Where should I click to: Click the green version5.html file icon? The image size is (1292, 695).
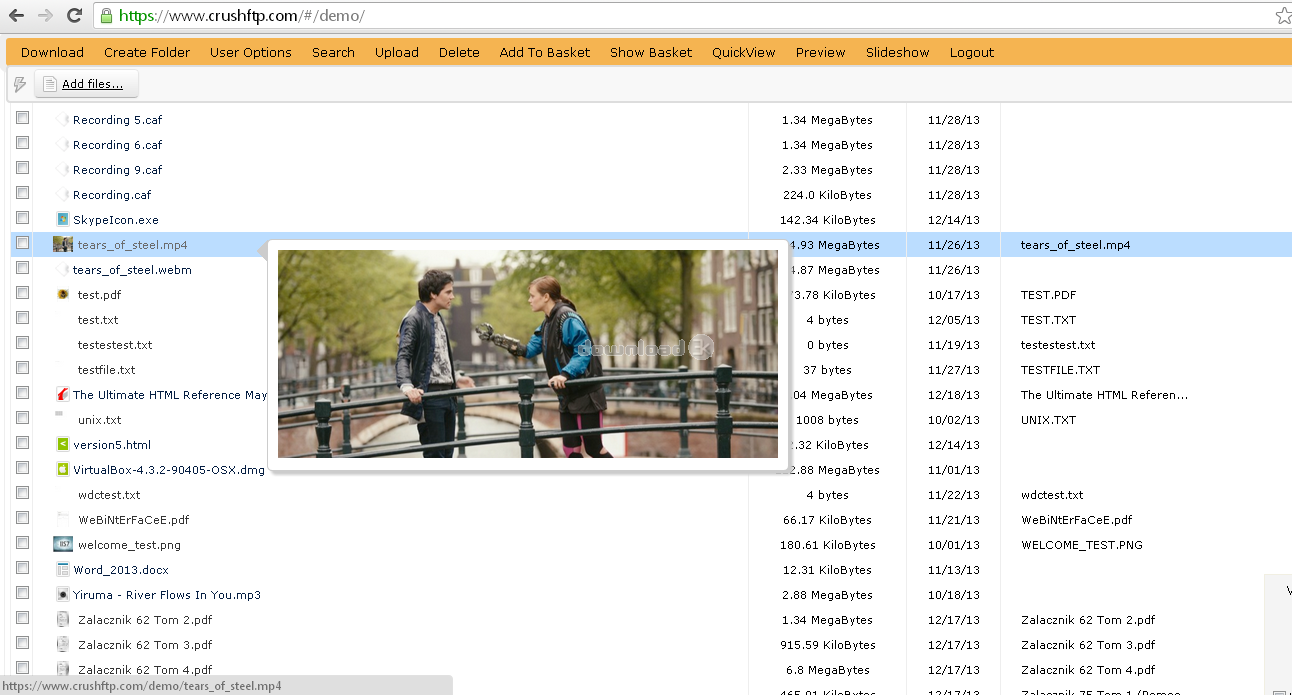pyautogui.click(x=63, y=445)
